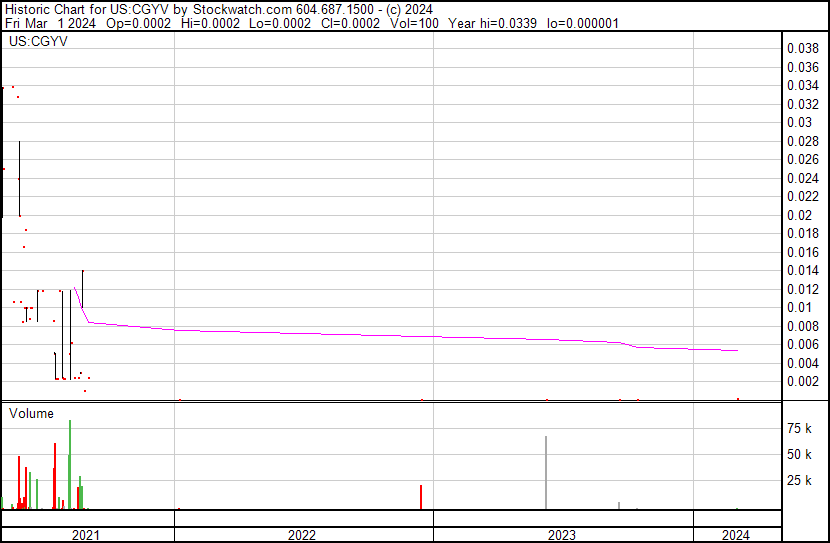Click the 0.038 price axis label
The image size is (830, 543).
point(802,48)
